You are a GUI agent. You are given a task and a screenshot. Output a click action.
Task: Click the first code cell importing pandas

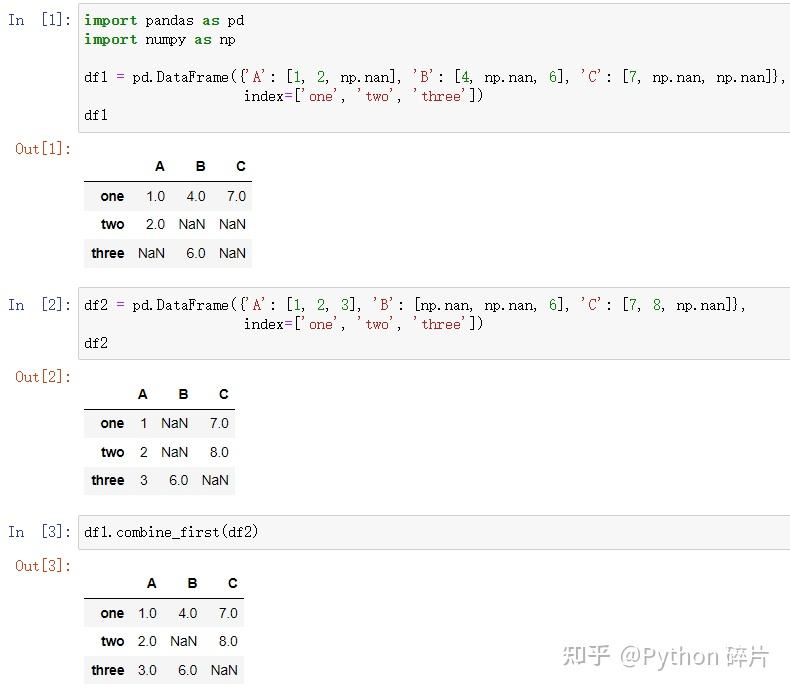[x=432, y=68]
